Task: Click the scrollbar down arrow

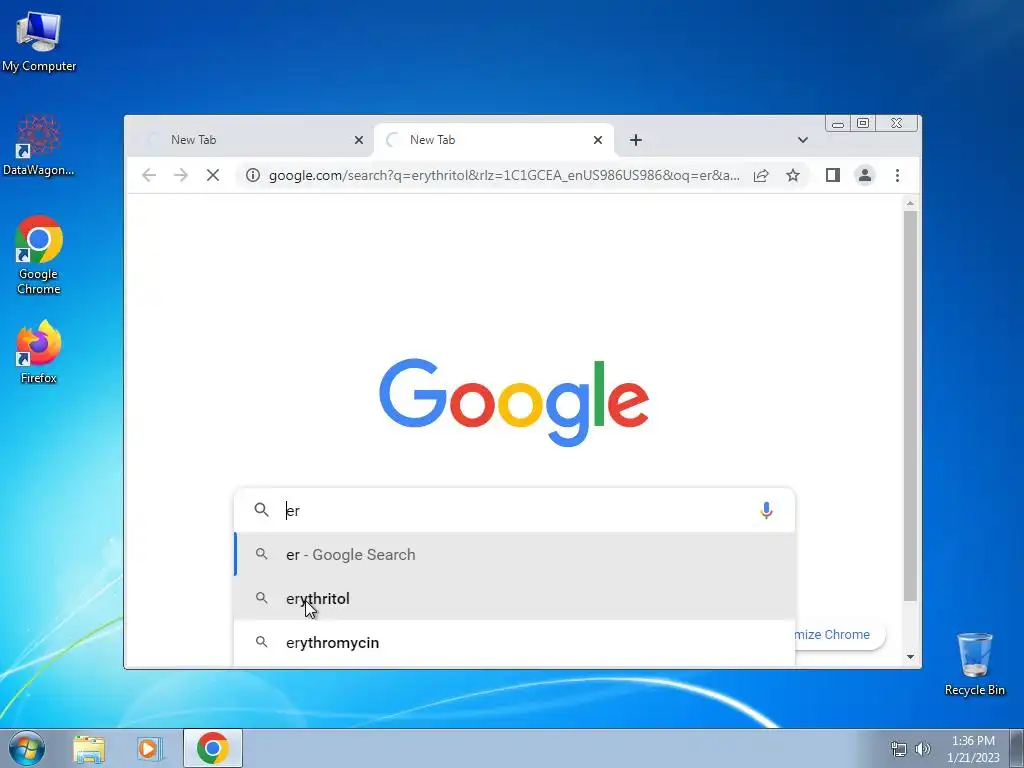Action: pos(910,657)
